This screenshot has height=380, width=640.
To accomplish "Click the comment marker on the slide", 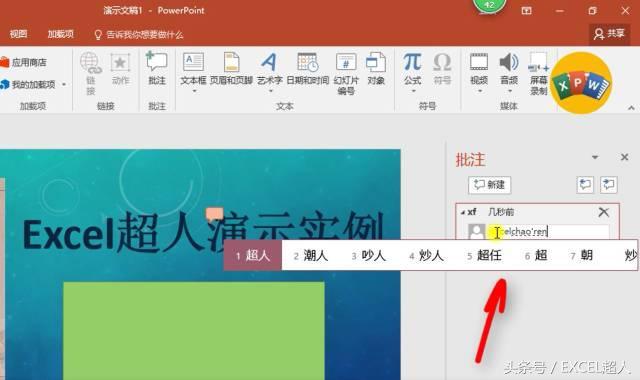I will point(214,214).
